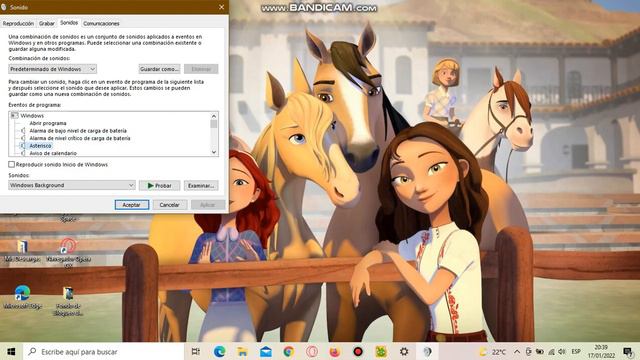The height and width of the screenshot is (360, 640).
Task: Click the speaker icon beside Asterisco
Action: [23, 146]
